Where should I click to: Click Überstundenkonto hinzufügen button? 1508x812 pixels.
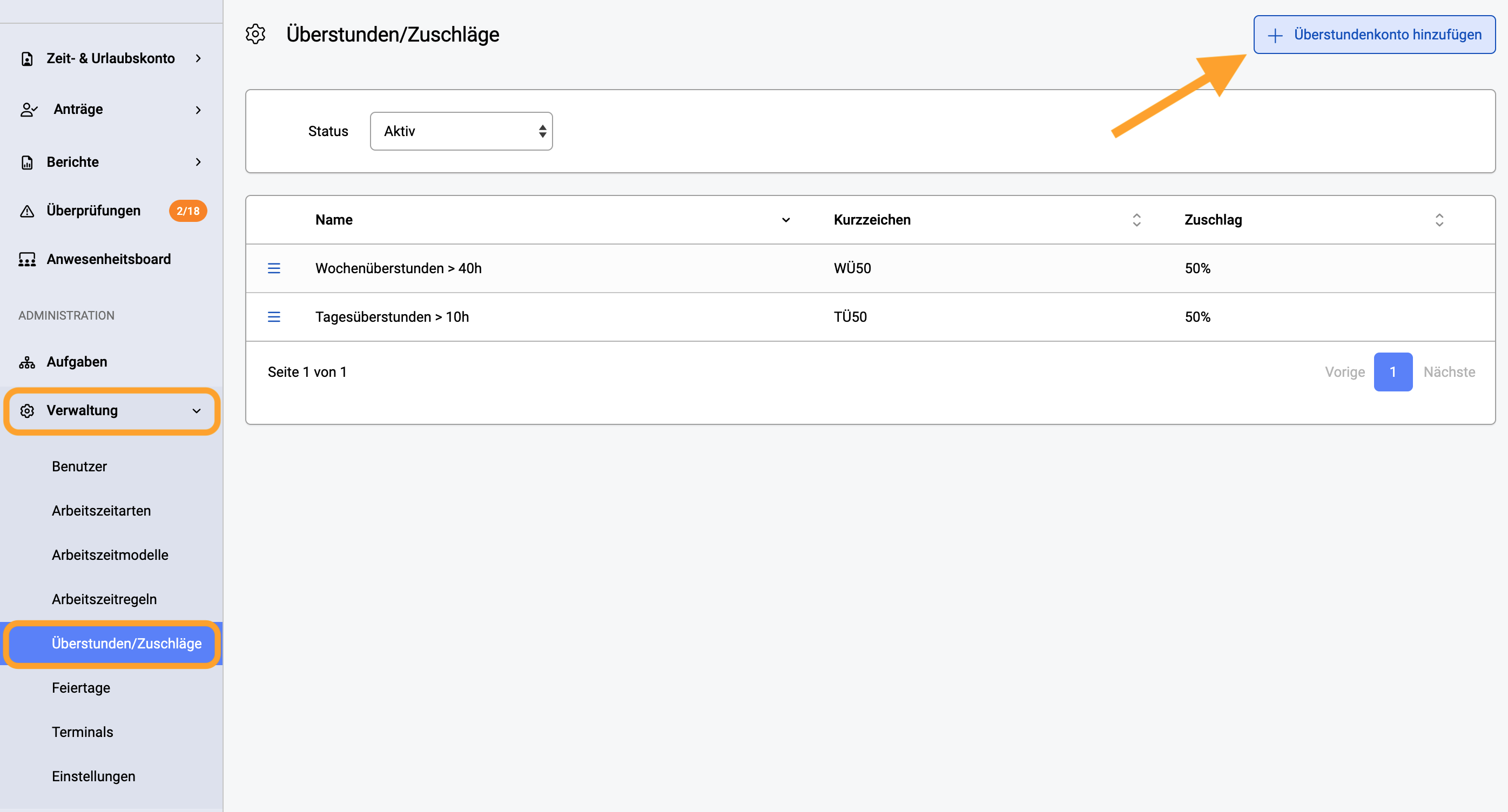(1374, 35)
